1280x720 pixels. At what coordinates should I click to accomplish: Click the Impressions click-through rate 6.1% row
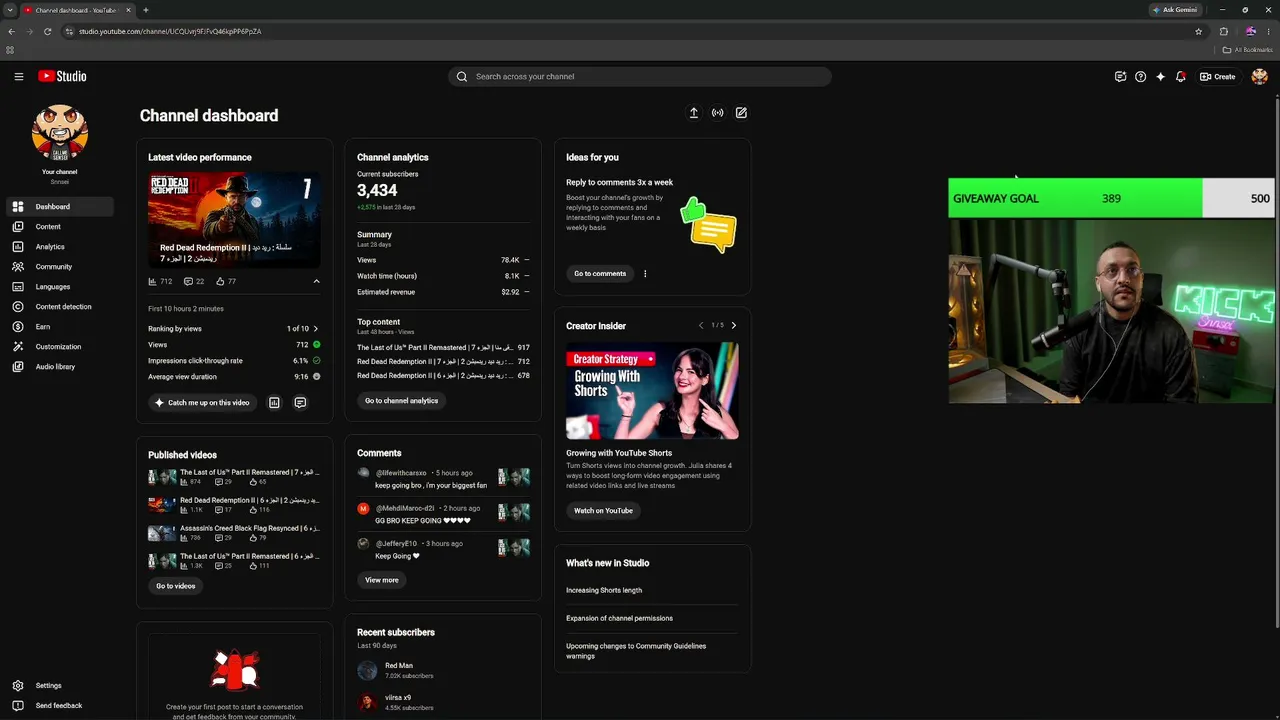tap(234, 361)
